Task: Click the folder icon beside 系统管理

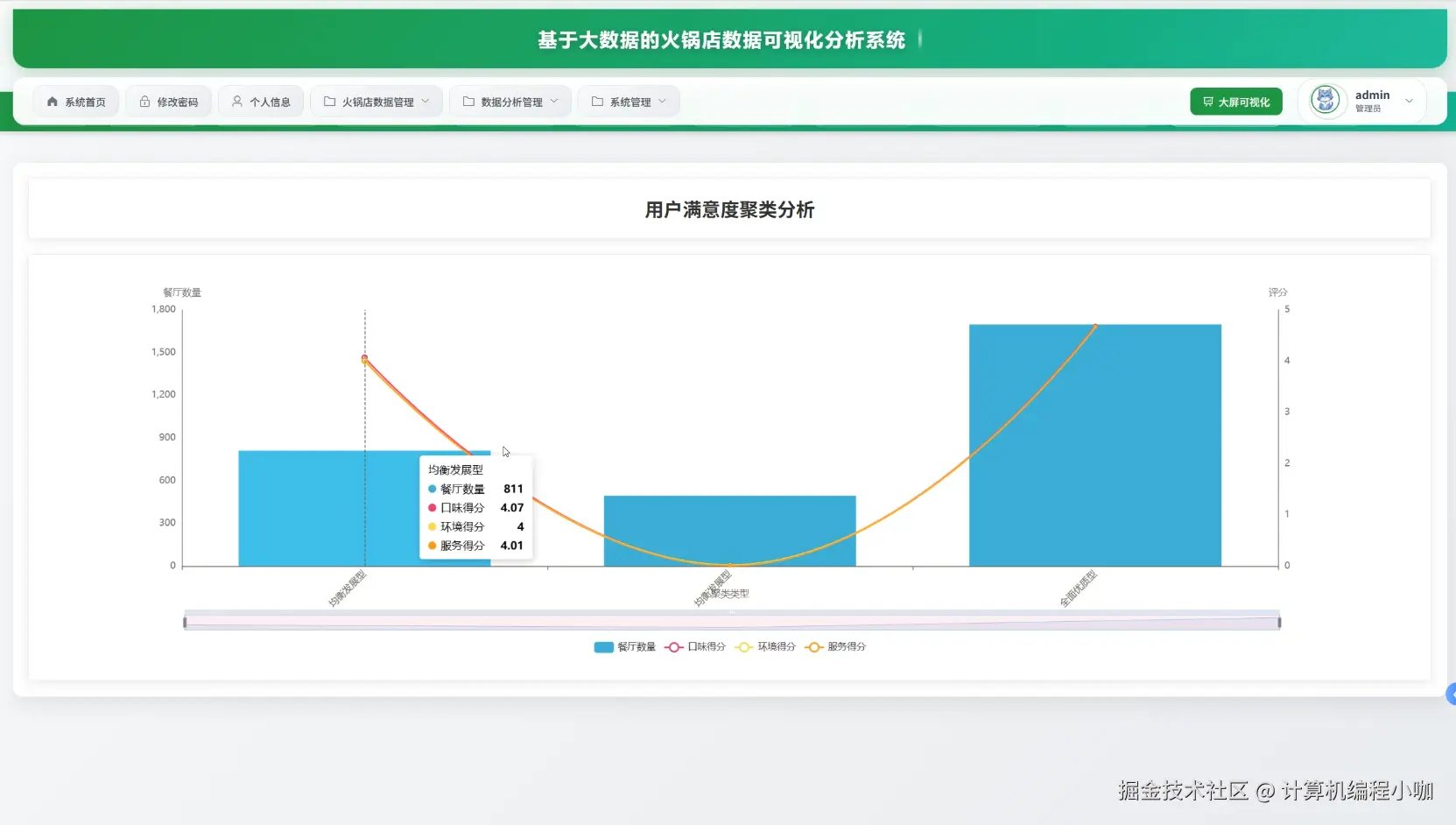Action: 598,102
